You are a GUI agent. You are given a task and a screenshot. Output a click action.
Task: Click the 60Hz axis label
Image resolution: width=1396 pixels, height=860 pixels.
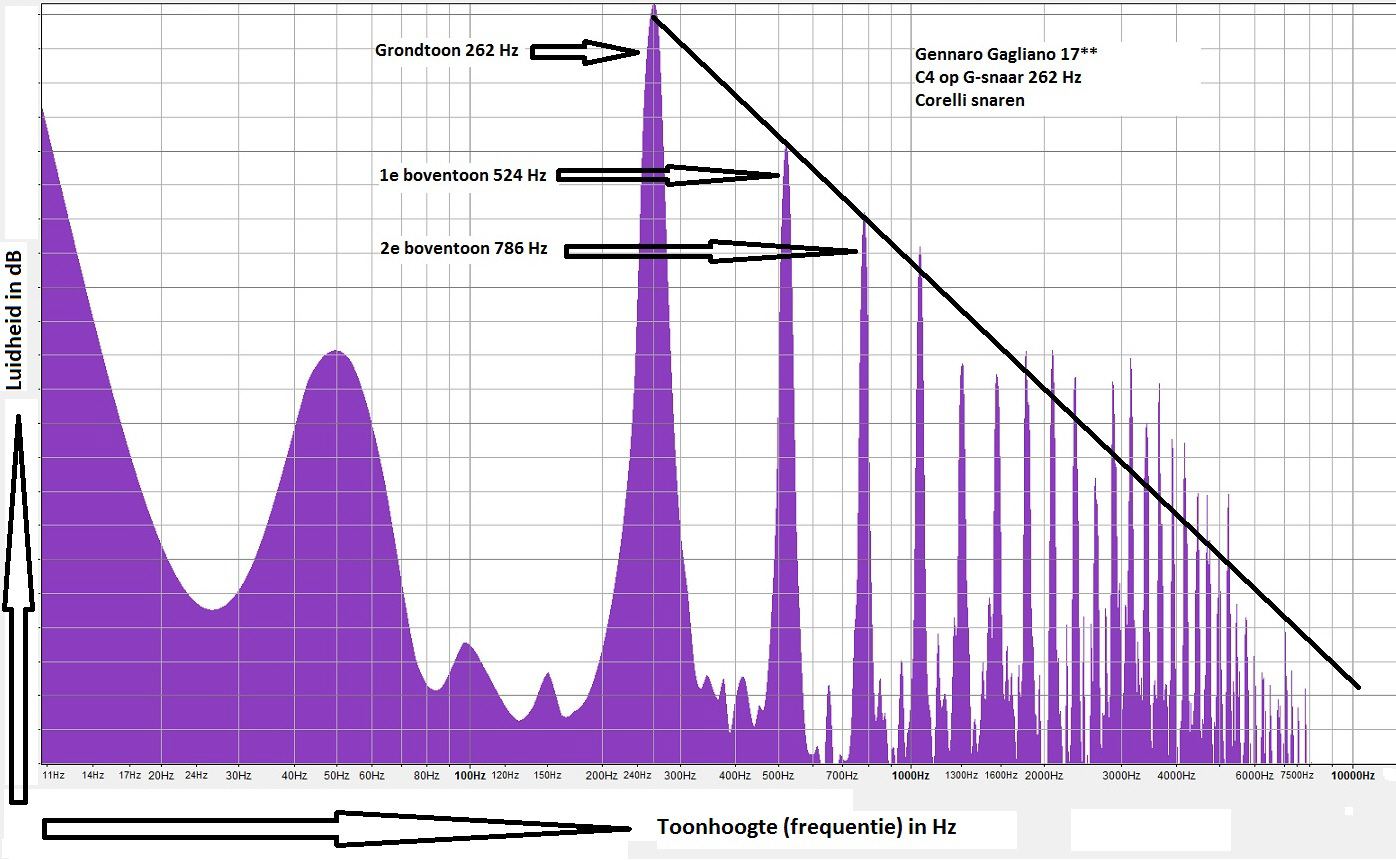372,775
